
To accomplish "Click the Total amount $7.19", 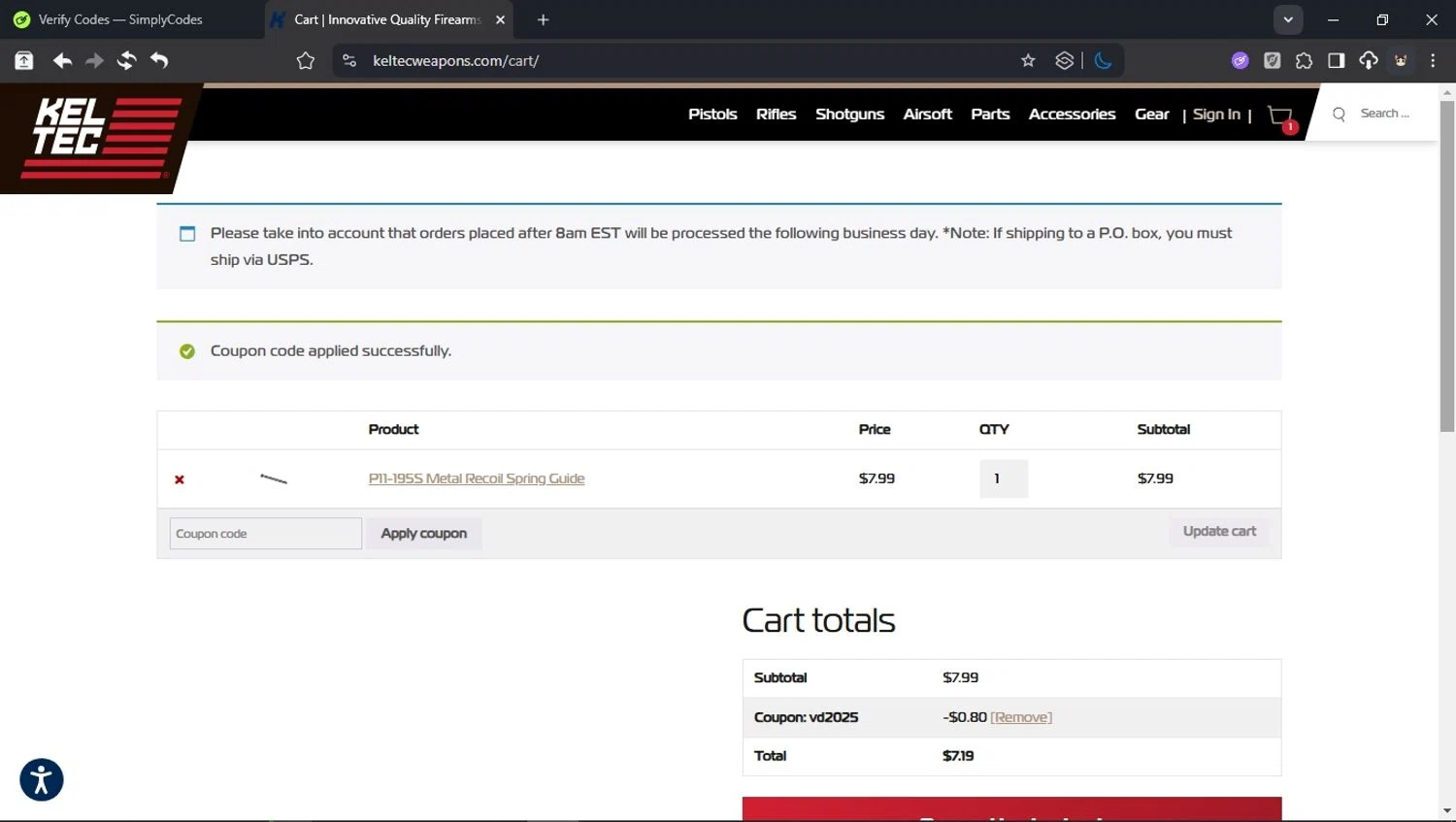I will click(x=958, y=756).
